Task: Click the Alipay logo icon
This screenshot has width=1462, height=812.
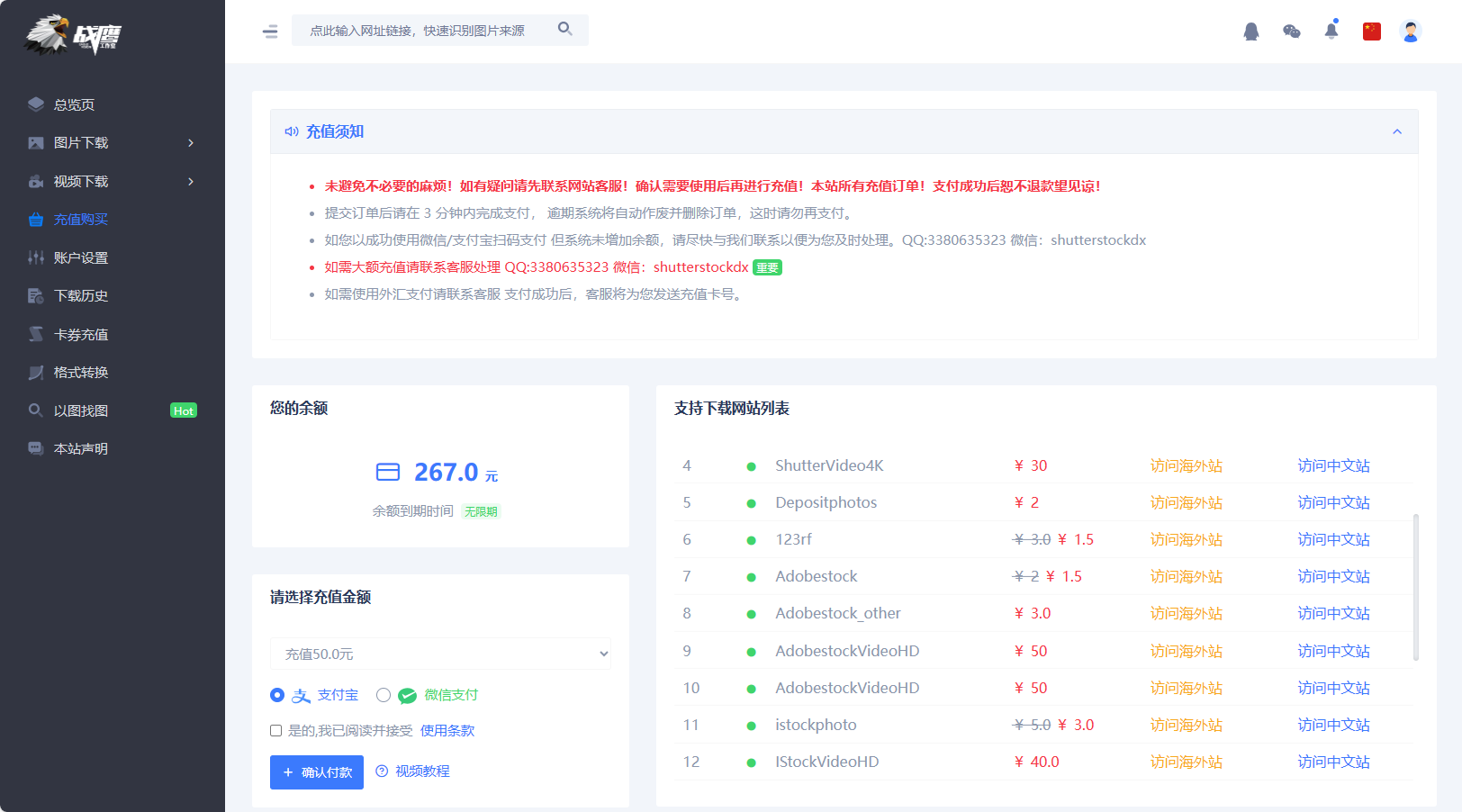Action: (x=302, y=696)
